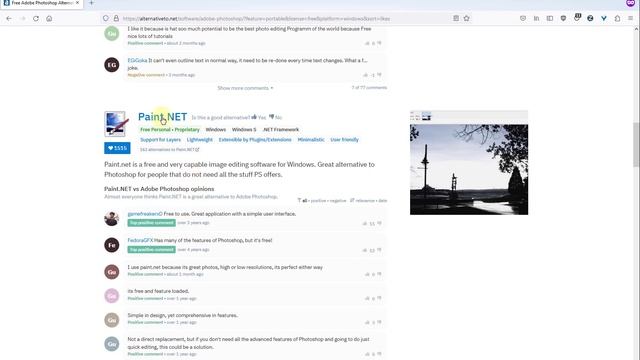The height and width of the screenshot is (360, 640).
Task: Open the browser hamburger menu
Action: pos(631,18)
